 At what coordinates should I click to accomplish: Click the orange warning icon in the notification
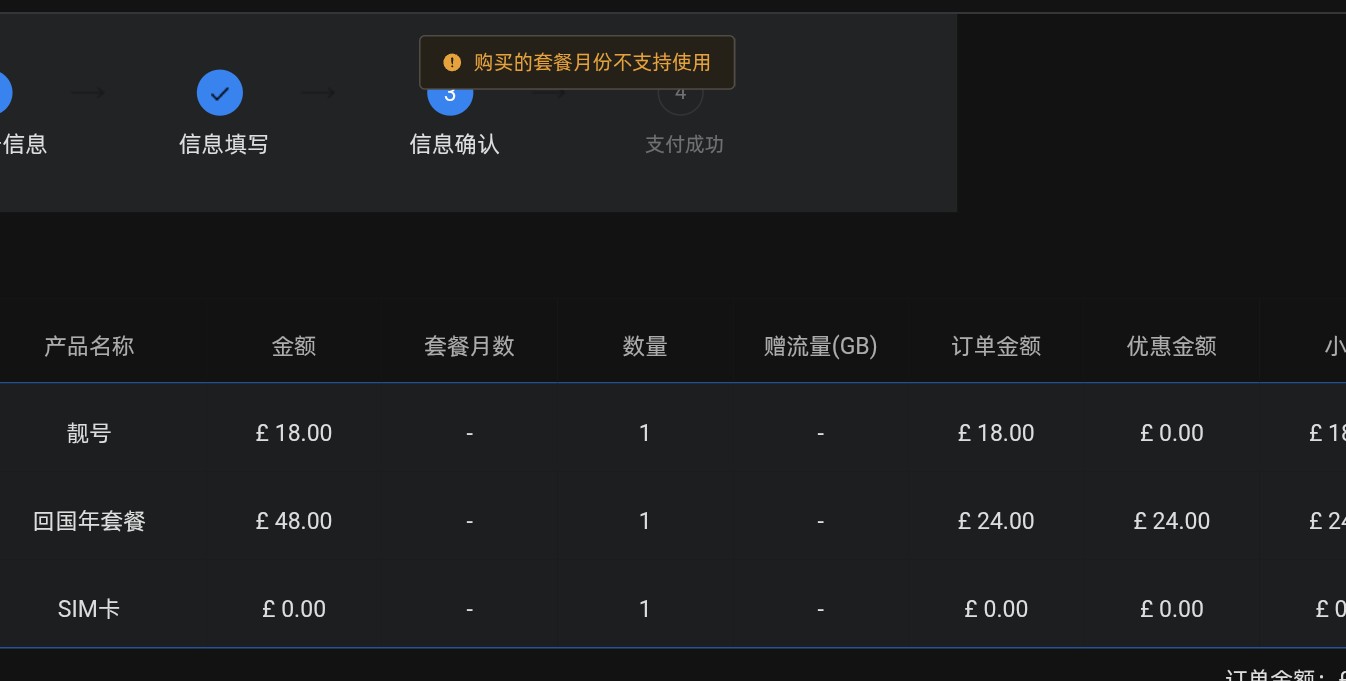click(452, 63)
